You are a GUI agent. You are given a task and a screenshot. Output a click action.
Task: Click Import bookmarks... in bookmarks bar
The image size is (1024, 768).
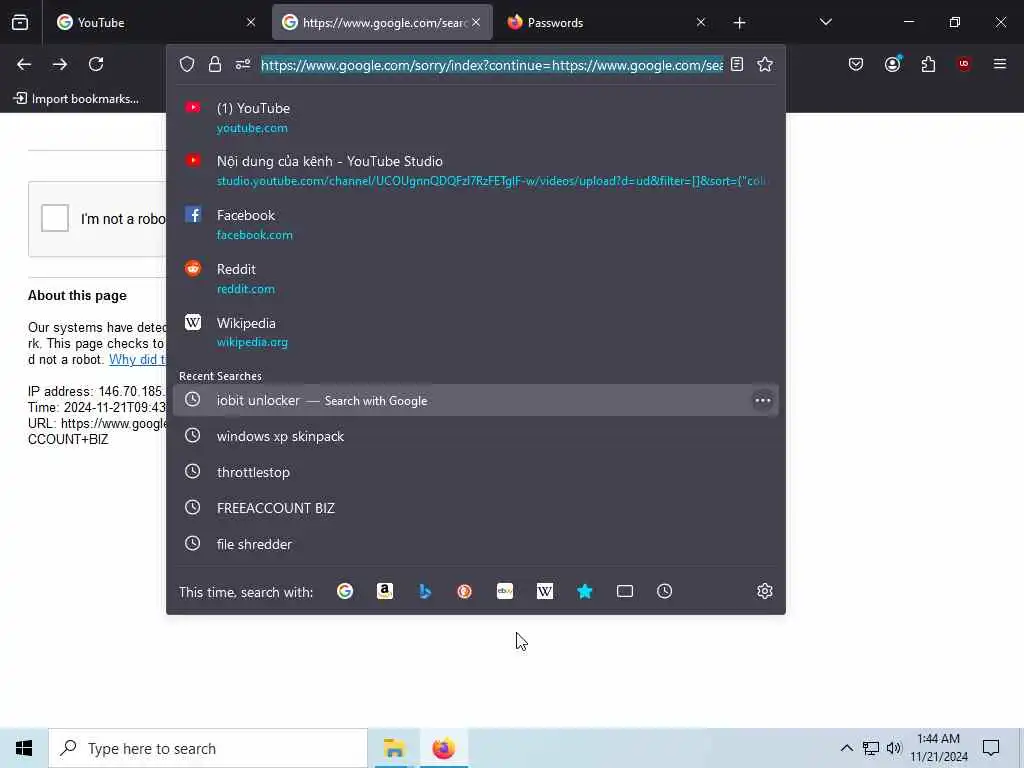[76, 99]
